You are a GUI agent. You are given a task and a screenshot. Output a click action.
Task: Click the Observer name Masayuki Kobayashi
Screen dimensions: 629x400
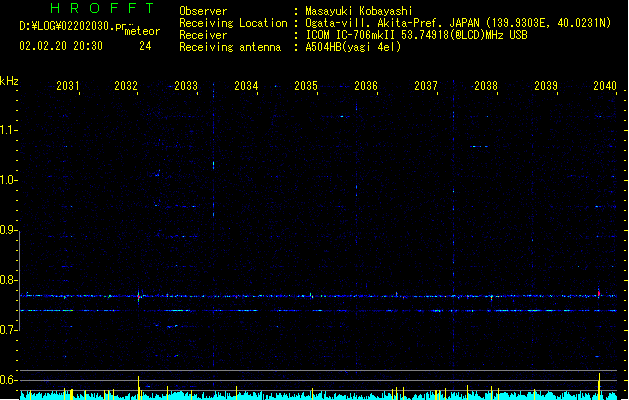[x=359, y=11]
